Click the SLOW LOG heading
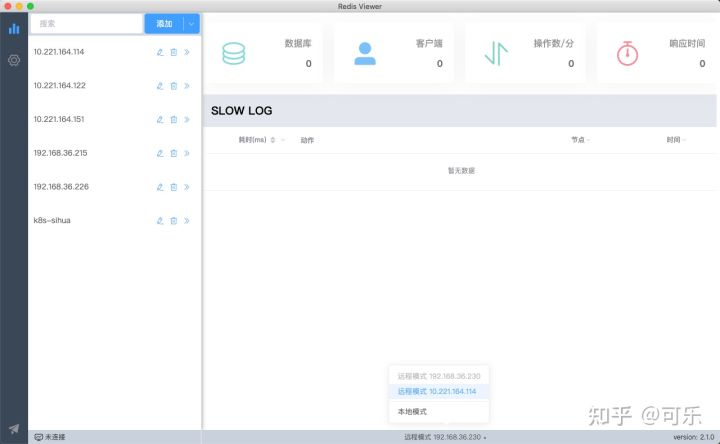The height and width of the screenshot is (444, 720). coord(242,111)
